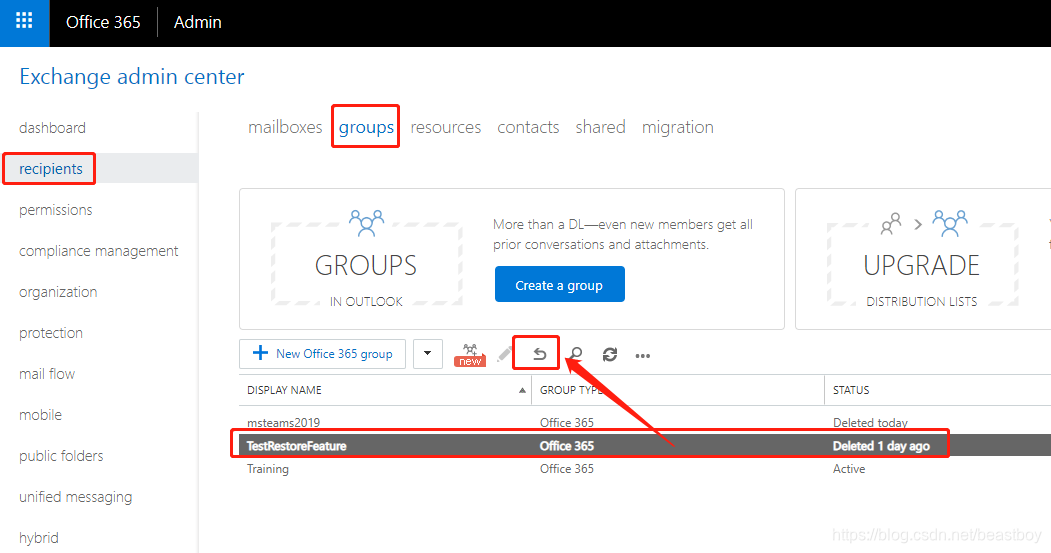
Task: Open dashboard in the left navigation
Action: (52, 127)
